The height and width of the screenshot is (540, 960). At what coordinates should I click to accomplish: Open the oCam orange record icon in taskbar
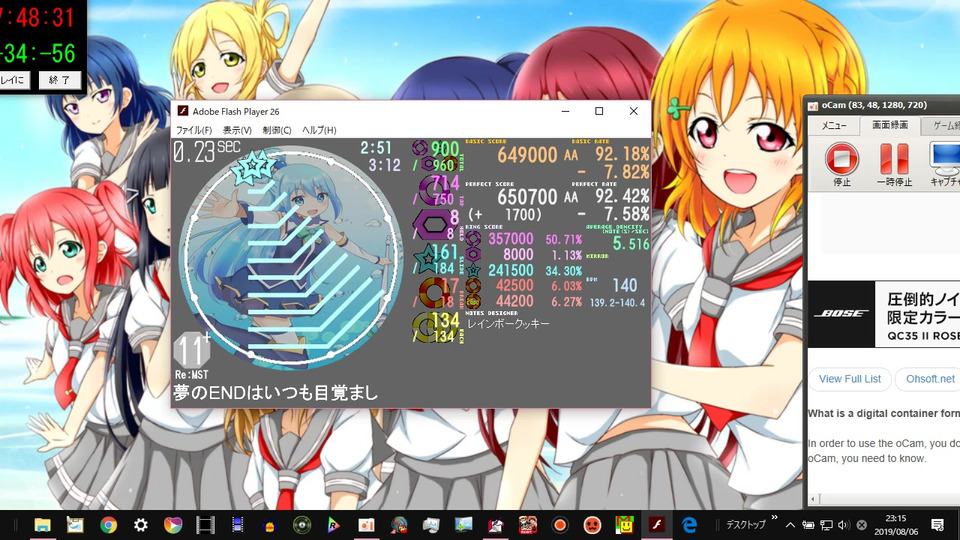[560, 525]
